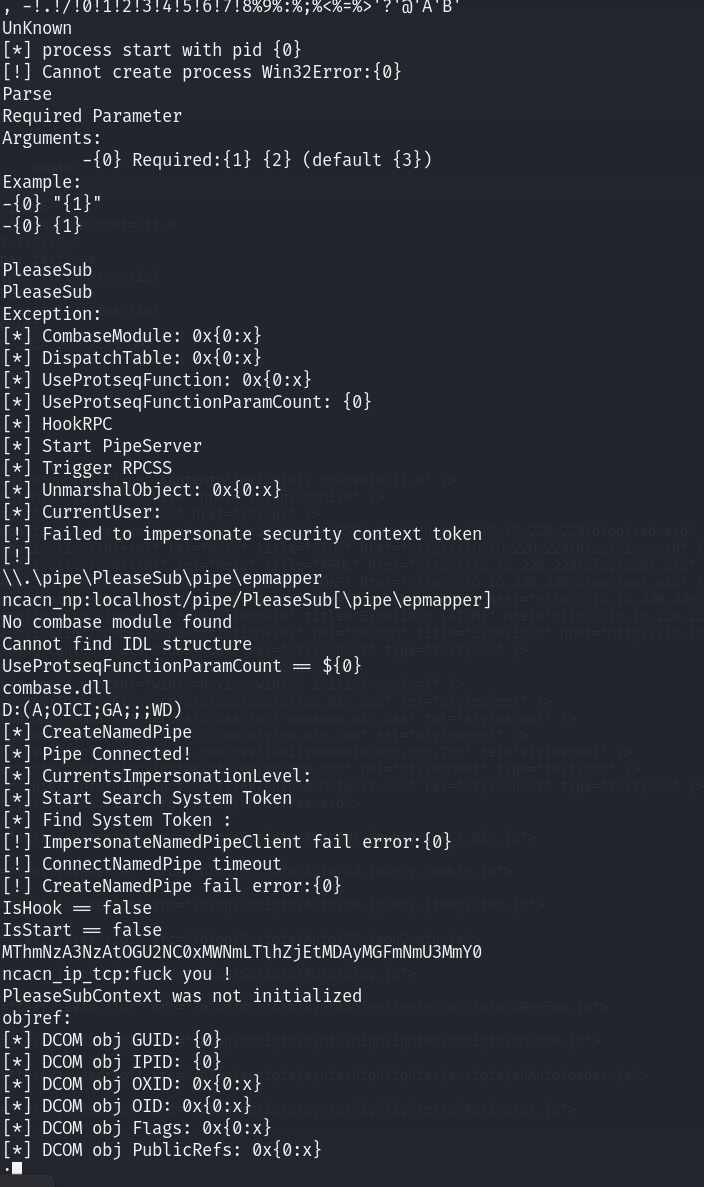Click the terminal cursor block at the prompt
The width and height of the screenshot is (704, 1187).
tap(17, 1168)
